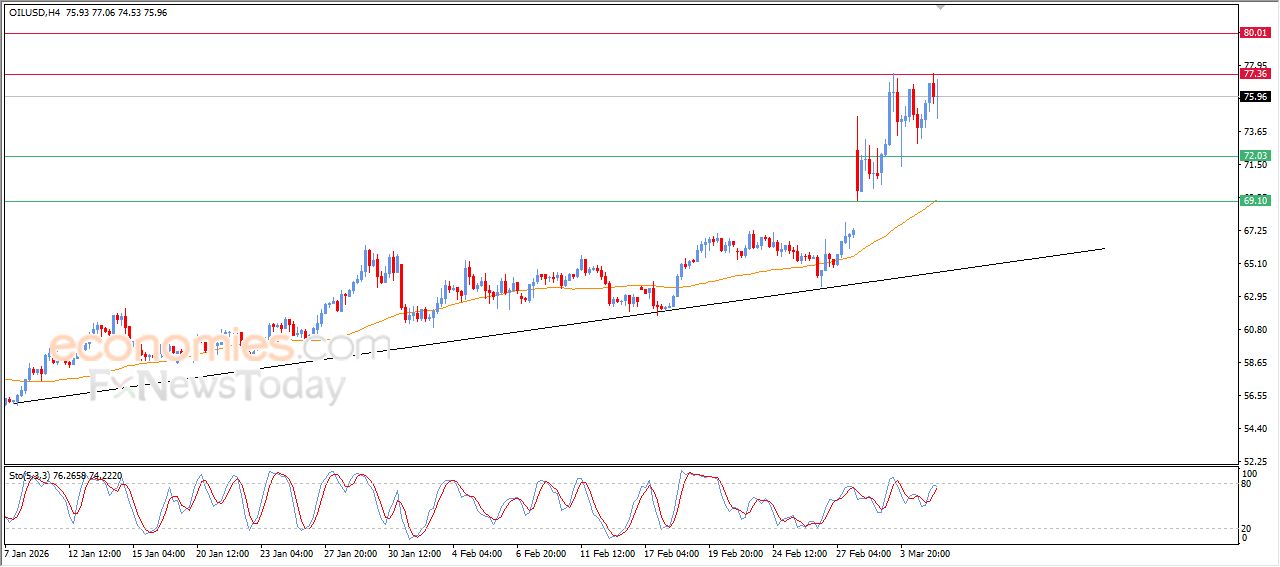
Task: Select the green 69.10 support price label
Action: [x=1255, y=201]
